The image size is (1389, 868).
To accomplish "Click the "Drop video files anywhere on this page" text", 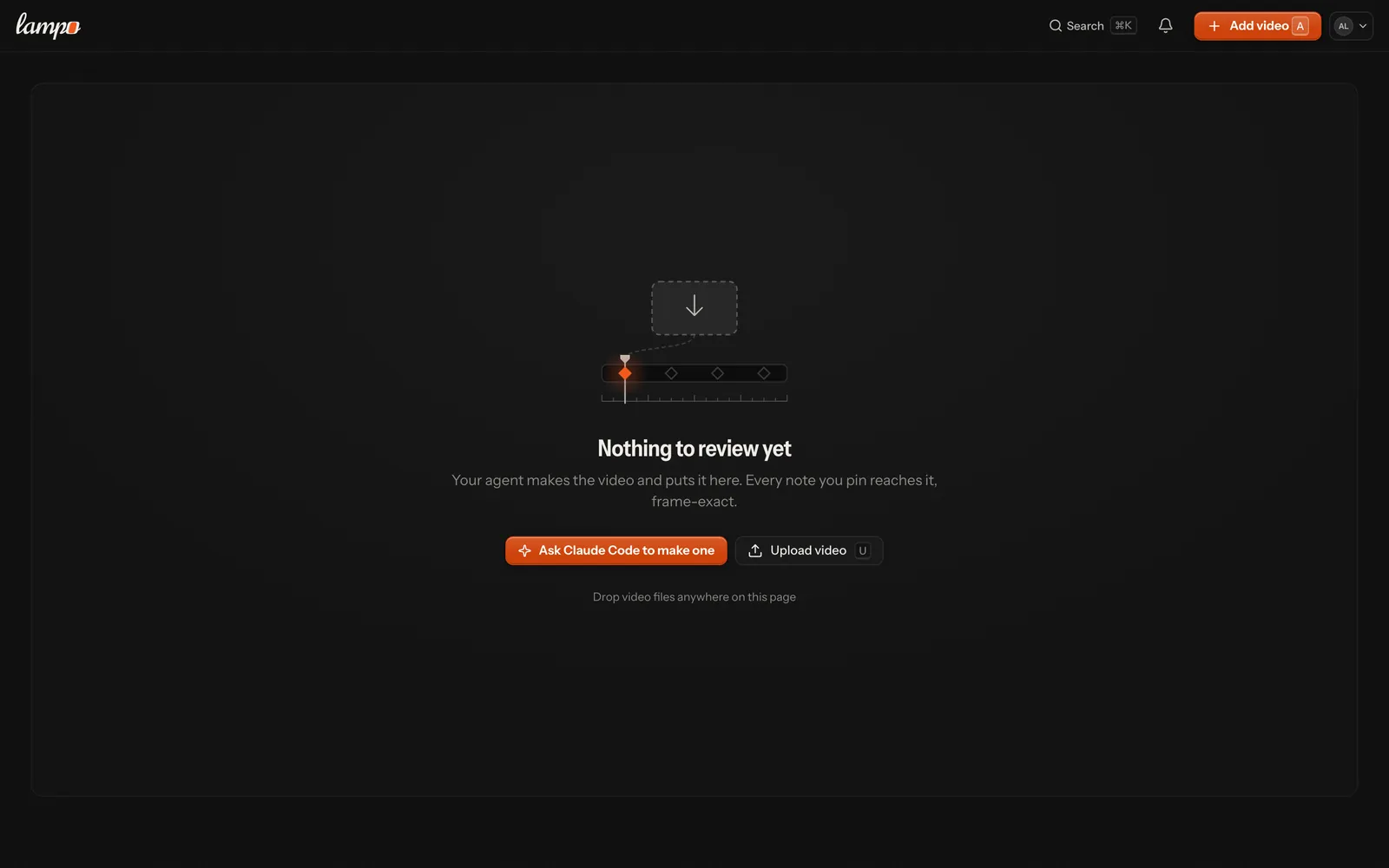I will click(x=694, y=597).
